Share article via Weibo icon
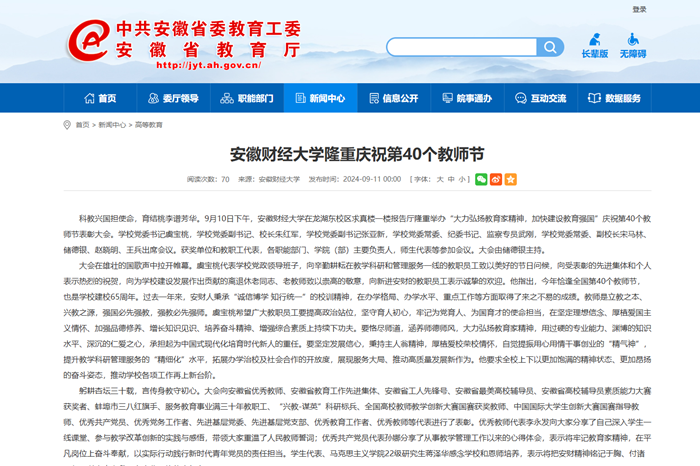 [496, 179]
